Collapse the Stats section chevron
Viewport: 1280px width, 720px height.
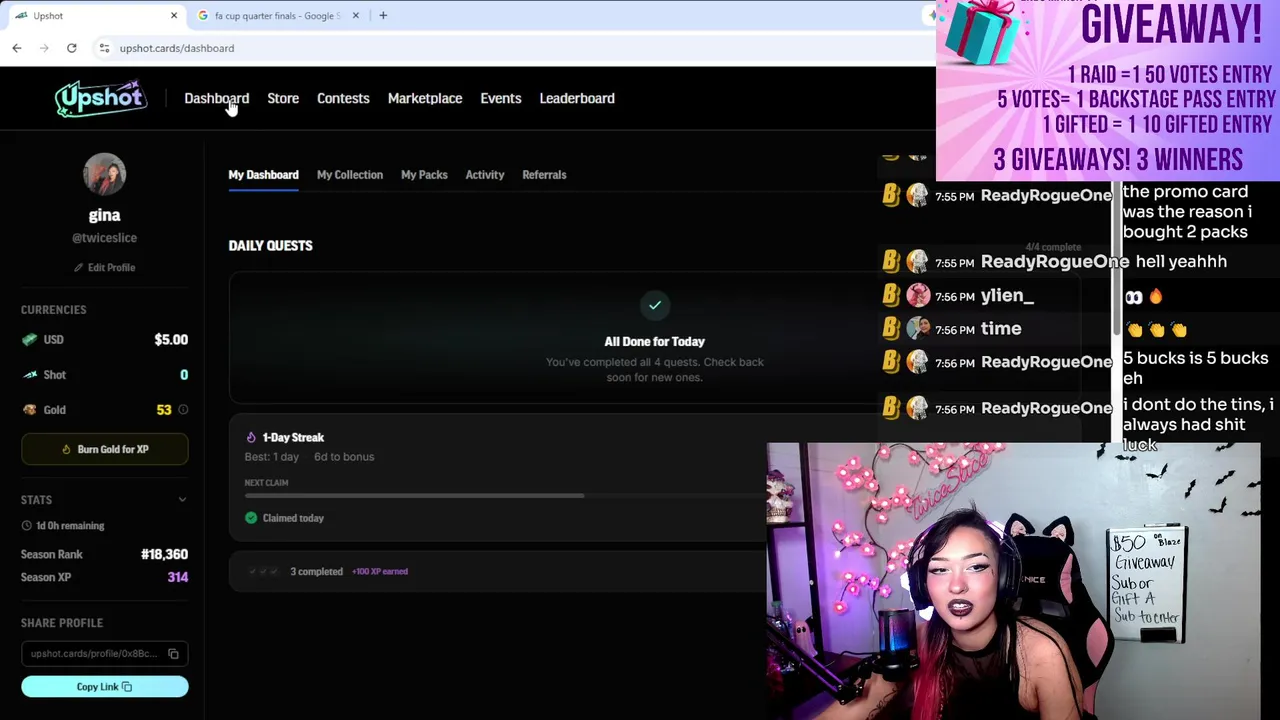point(182,500)
